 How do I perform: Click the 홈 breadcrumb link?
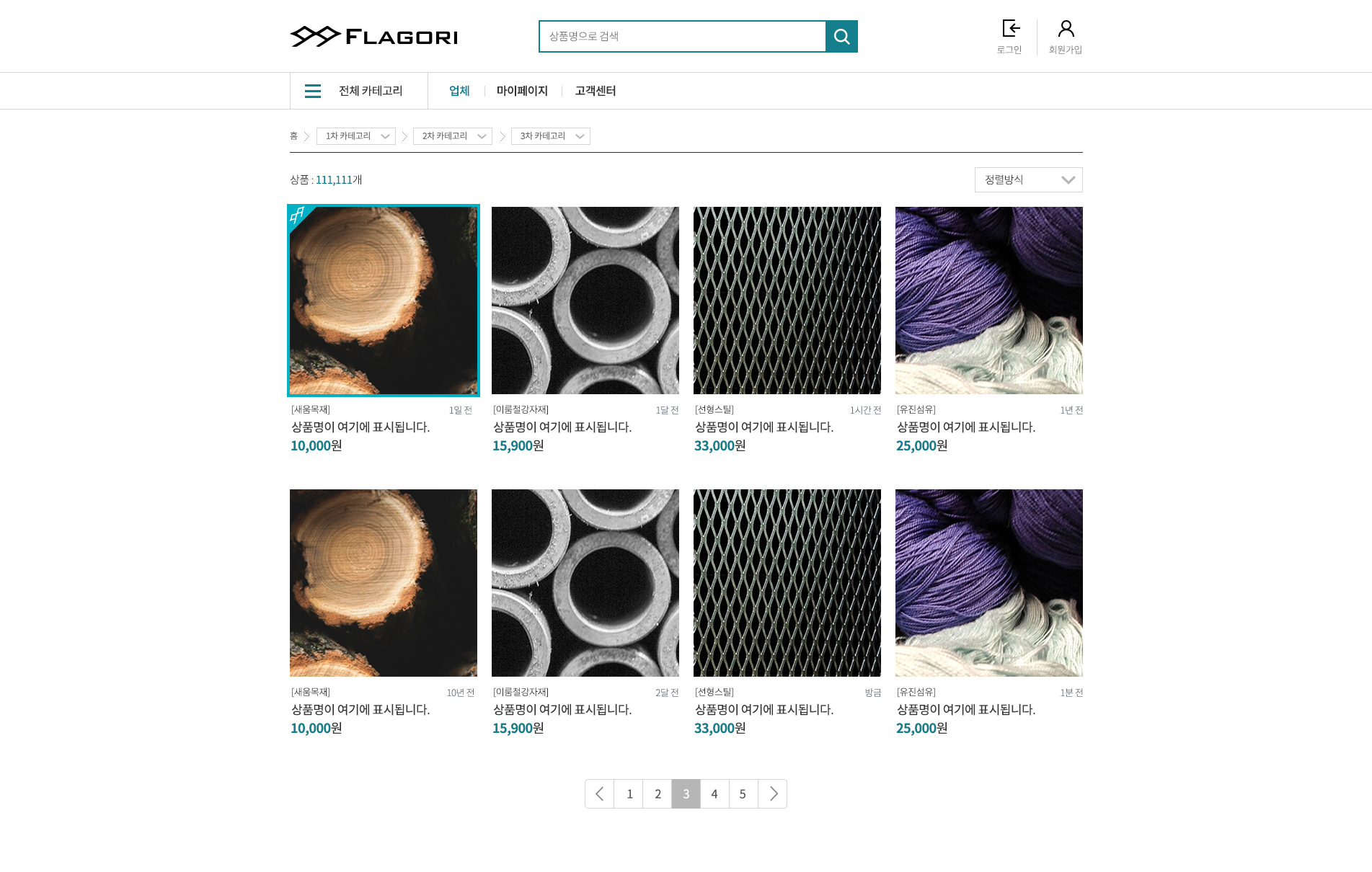pos(293,136)
